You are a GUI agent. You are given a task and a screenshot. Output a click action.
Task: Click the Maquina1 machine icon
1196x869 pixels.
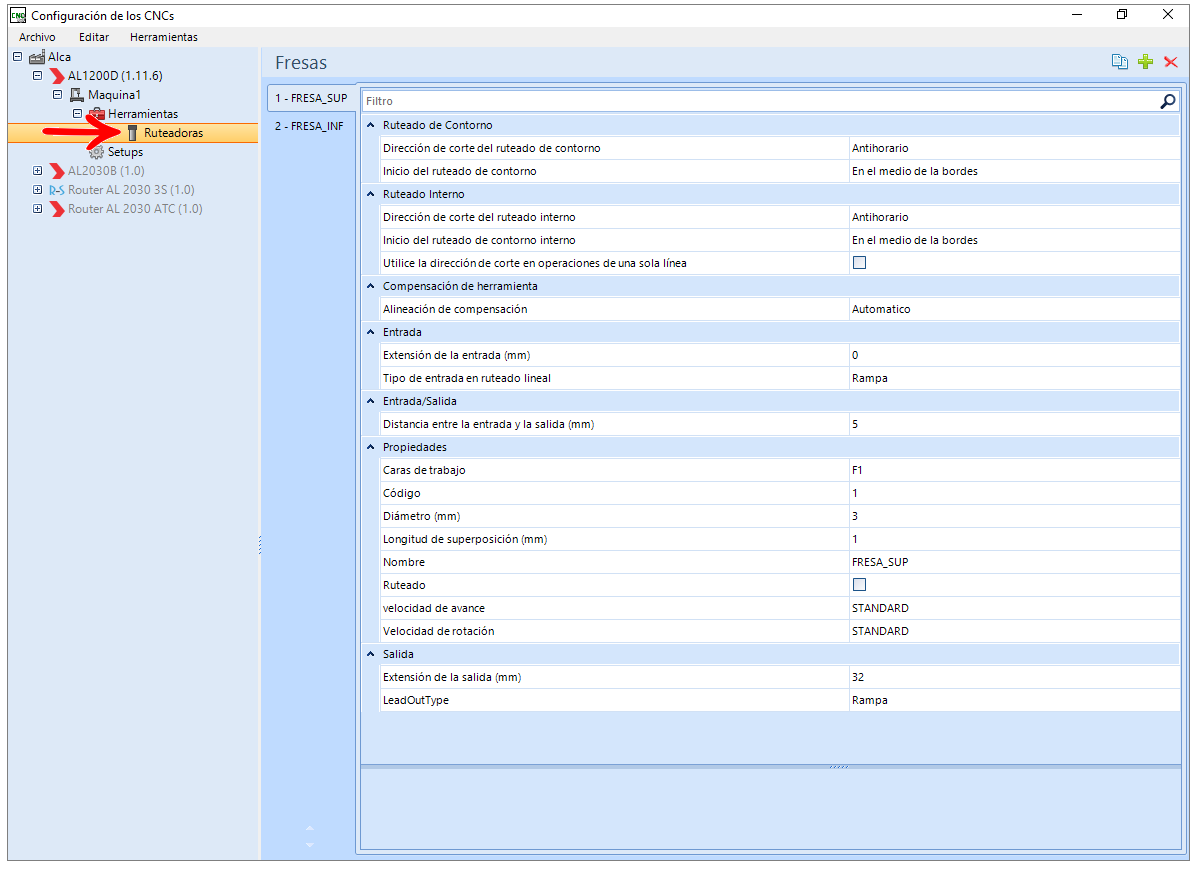tap(76, 95)
